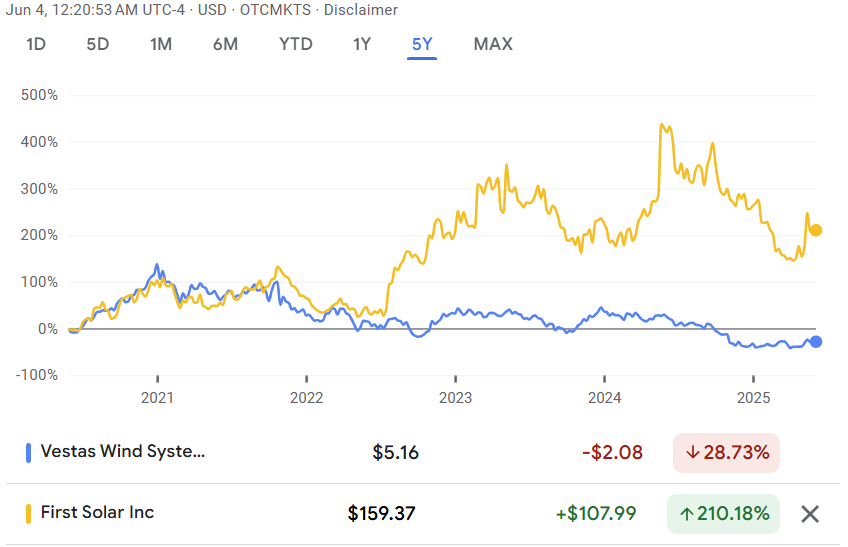Click the blue endpoint dot on chart

[x=816, y=342]
